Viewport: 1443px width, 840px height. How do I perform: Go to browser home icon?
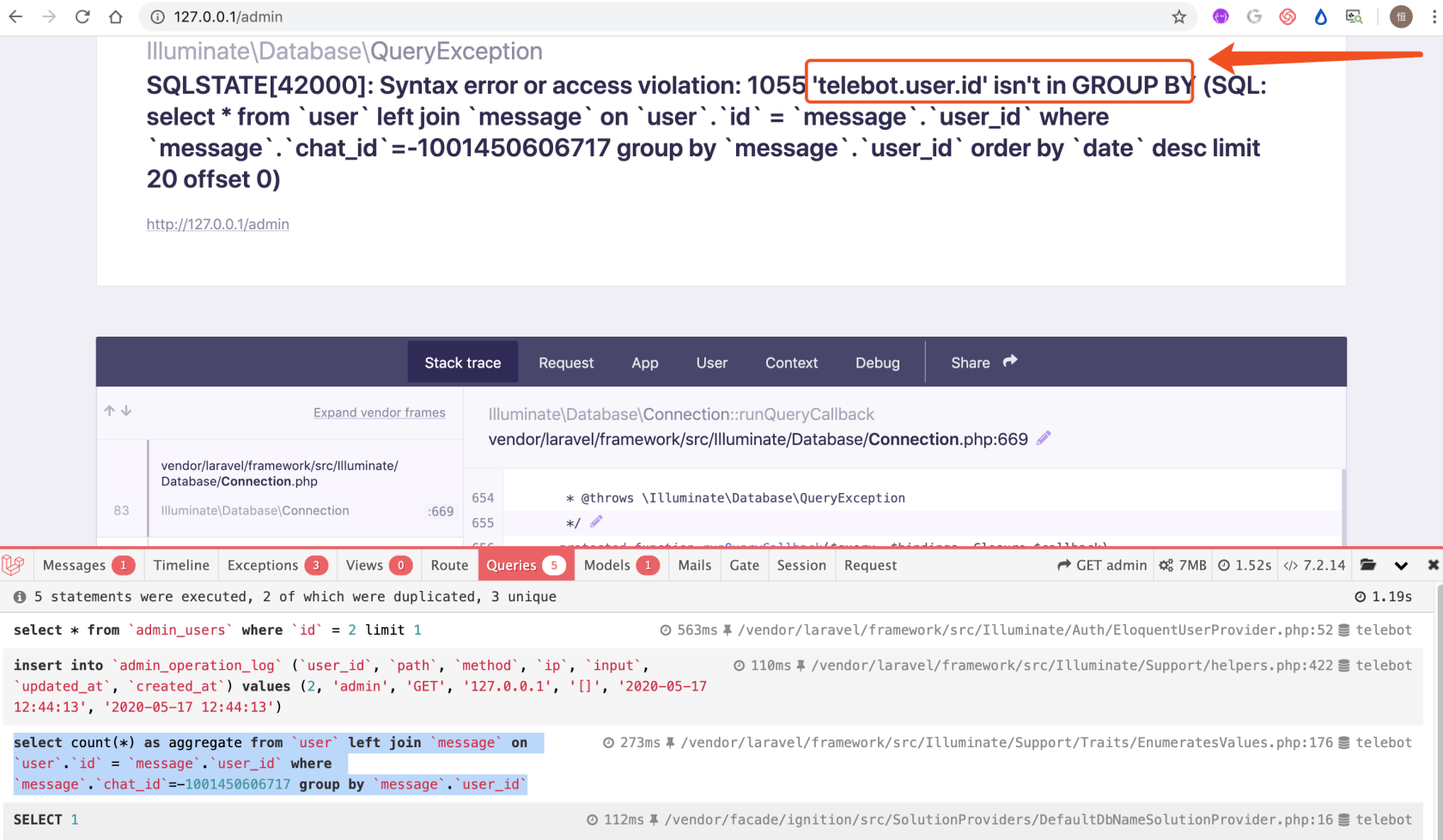coord(116,16)
